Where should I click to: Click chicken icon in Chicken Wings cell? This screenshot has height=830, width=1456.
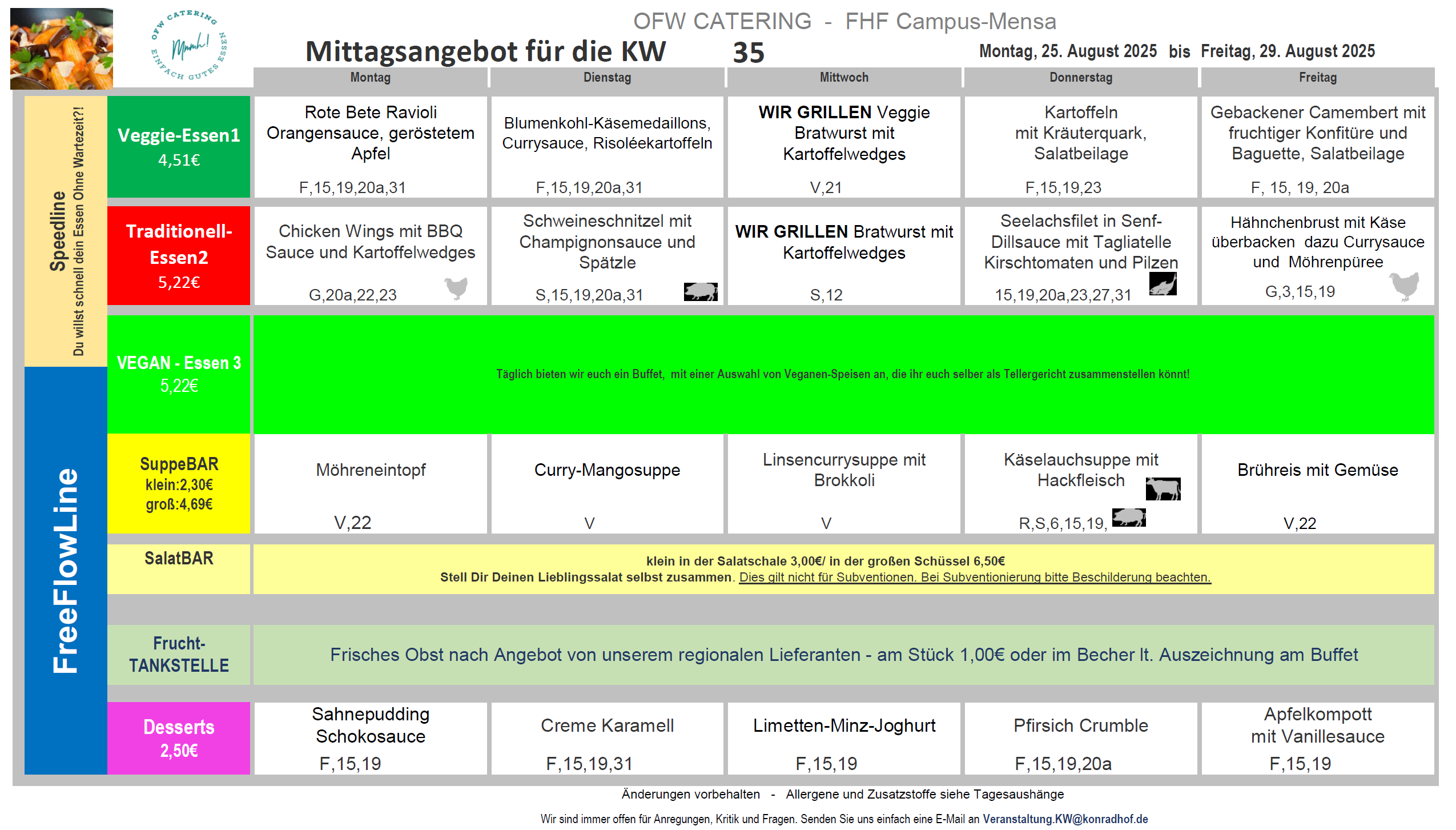click(456, 288)
